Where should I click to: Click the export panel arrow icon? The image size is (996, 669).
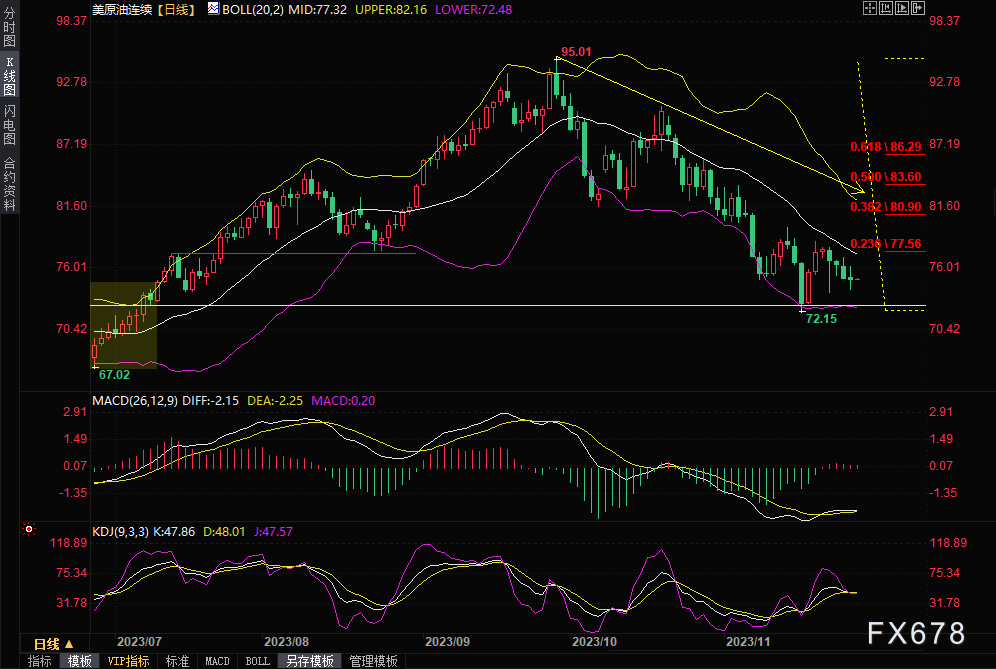[x=918, y=8]
